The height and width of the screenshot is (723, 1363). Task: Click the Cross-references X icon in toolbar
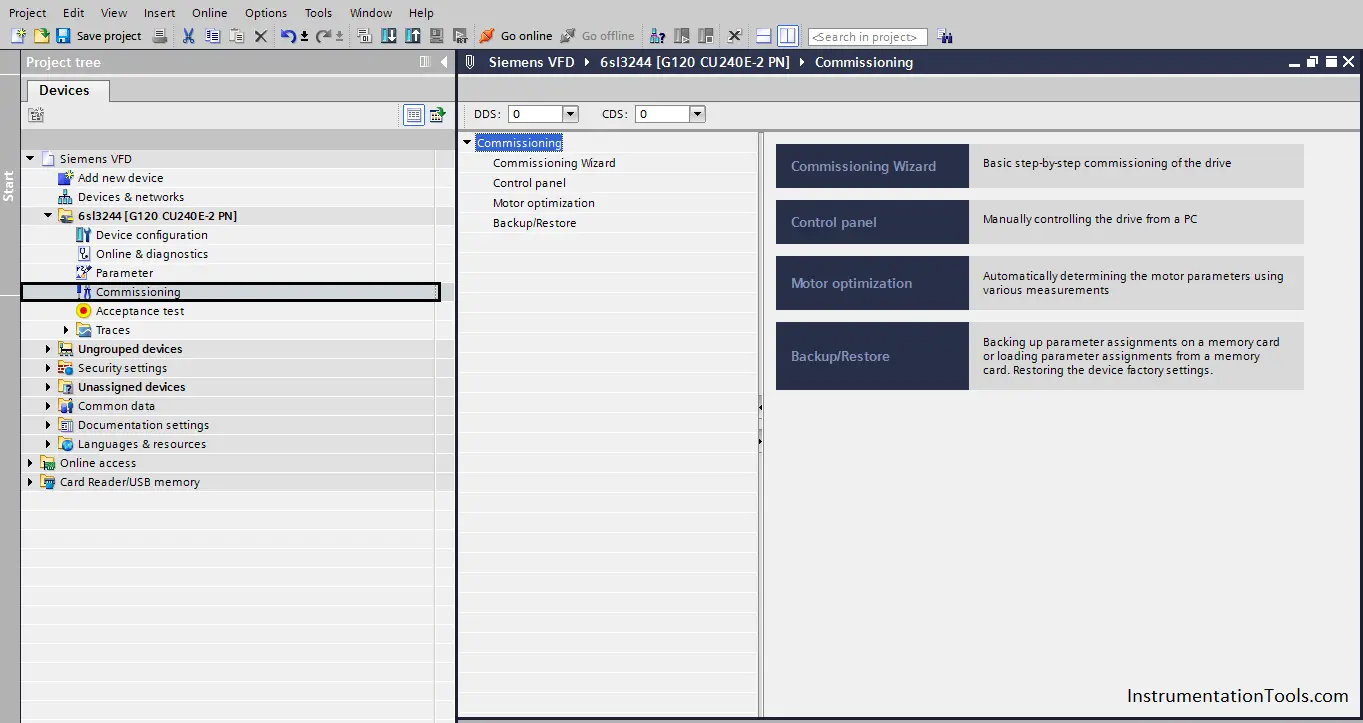coord(734,36)
